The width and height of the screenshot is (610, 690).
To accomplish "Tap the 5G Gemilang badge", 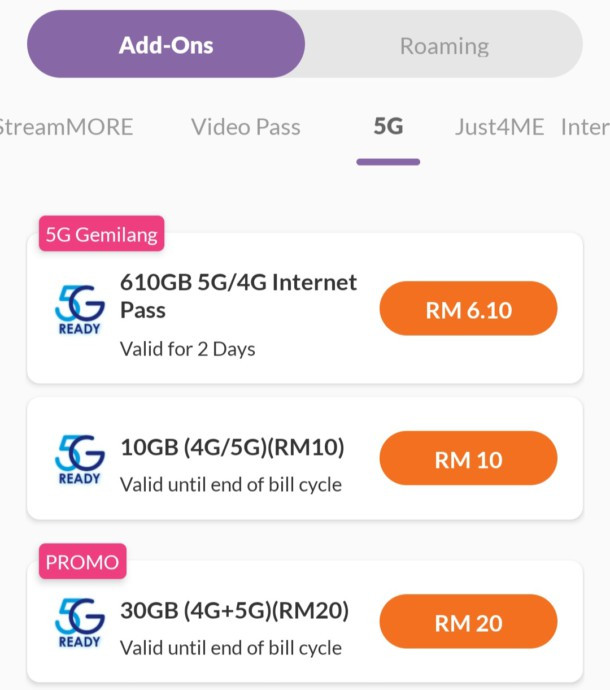I will click(x=101, y=235).
